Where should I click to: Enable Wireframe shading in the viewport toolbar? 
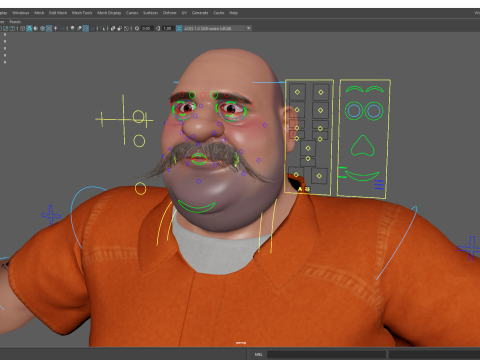(22, 28)
